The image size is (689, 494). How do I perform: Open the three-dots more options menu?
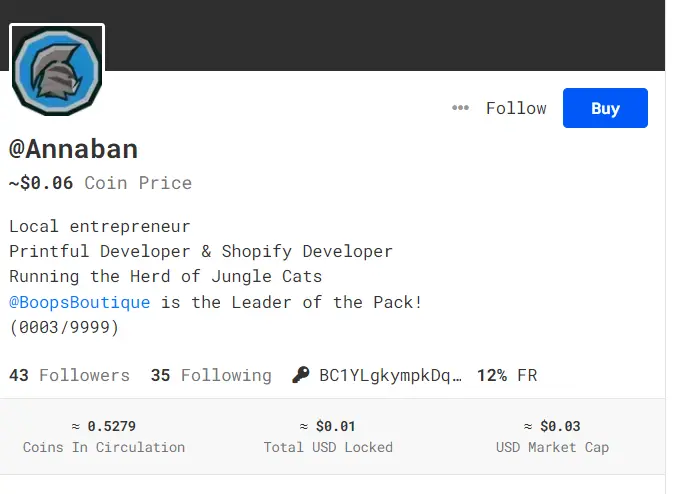tap(460, 108)
